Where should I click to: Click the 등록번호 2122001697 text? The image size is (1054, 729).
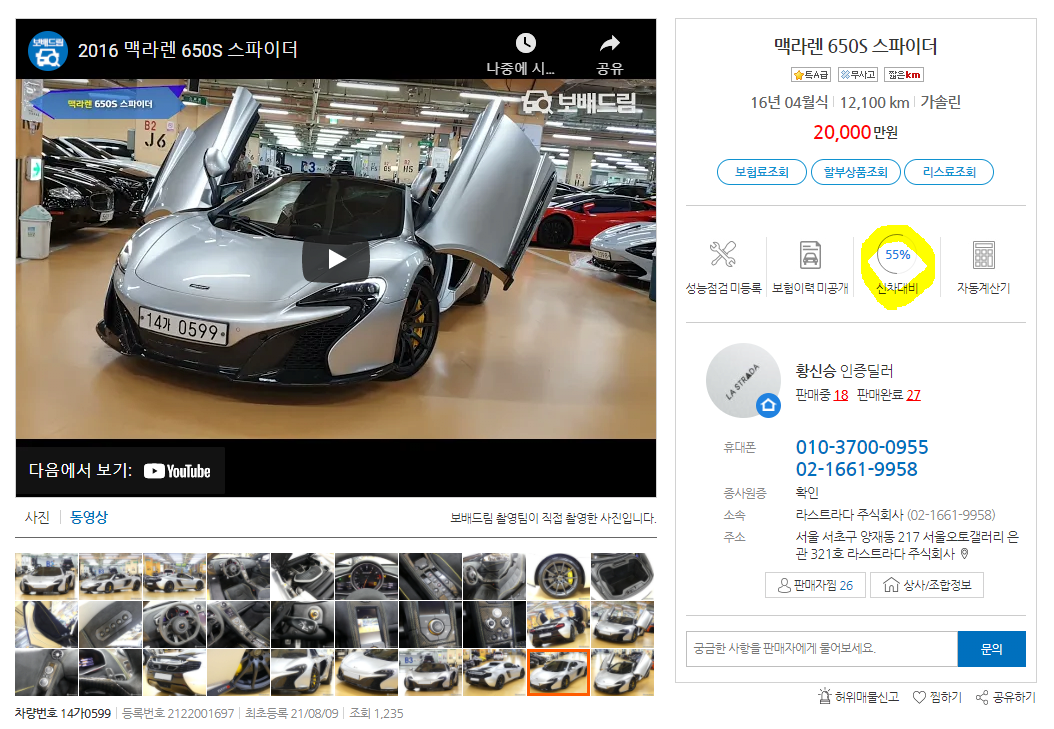point(178,714)
